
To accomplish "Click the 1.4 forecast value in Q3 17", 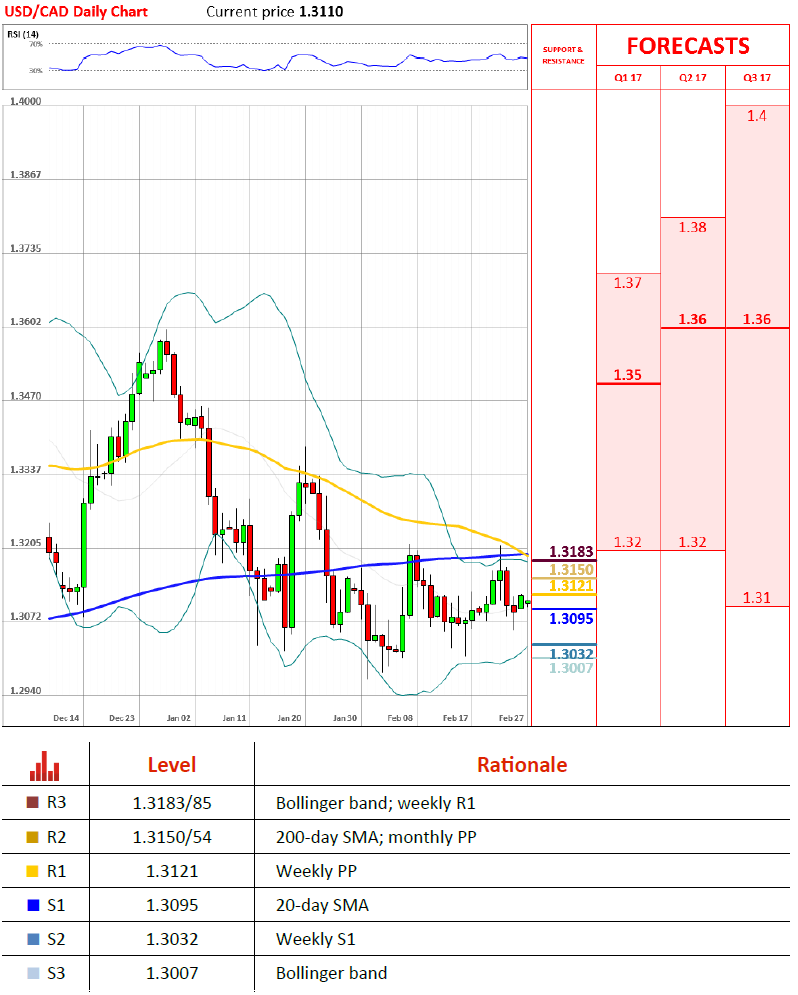I will (757, 116).
